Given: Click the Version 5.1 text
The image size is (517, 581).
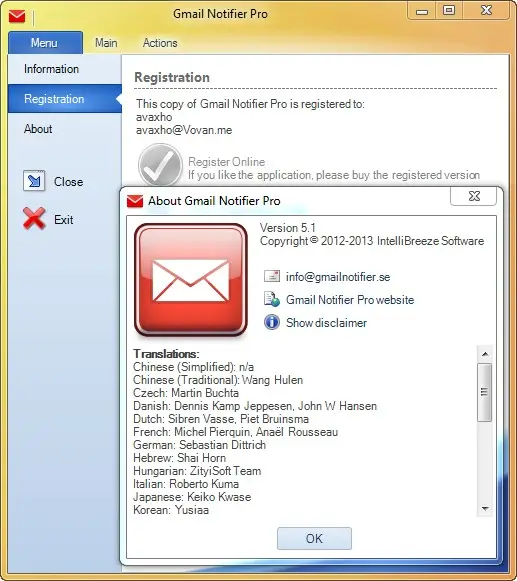Looking at the screenshot, I should point(288,228).
